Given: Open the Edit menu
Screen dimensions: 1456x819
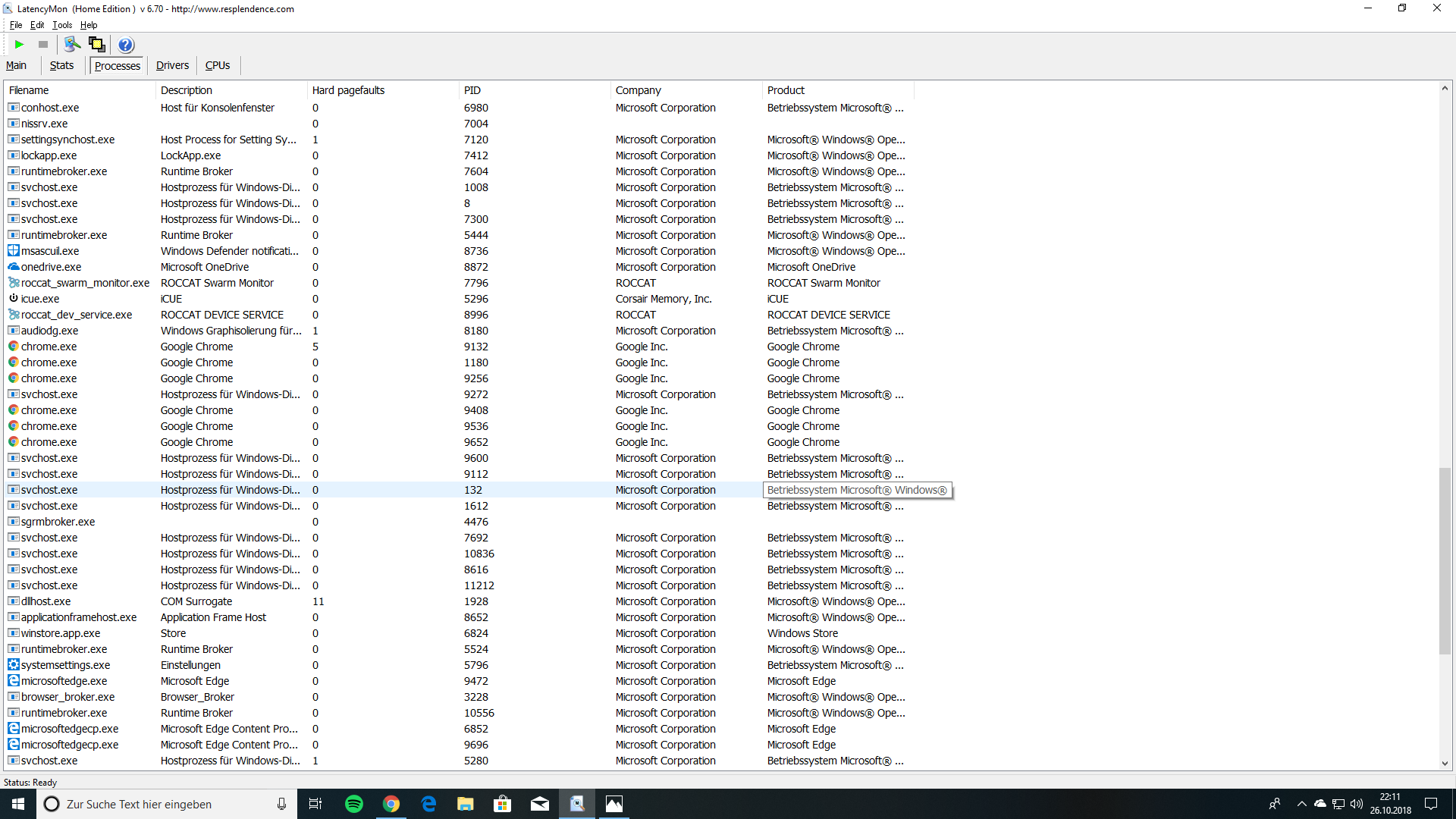Looking at the screenshot, I should [37, 25].
